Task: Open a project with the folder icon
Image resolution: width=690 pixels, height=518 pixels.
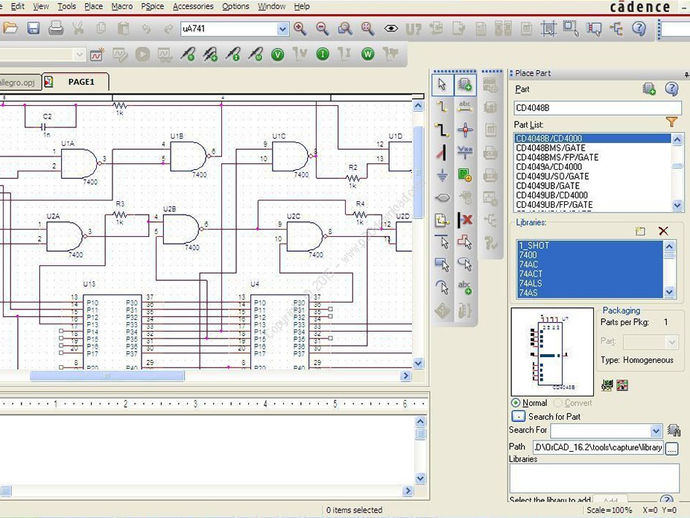Action: [10, 29]
